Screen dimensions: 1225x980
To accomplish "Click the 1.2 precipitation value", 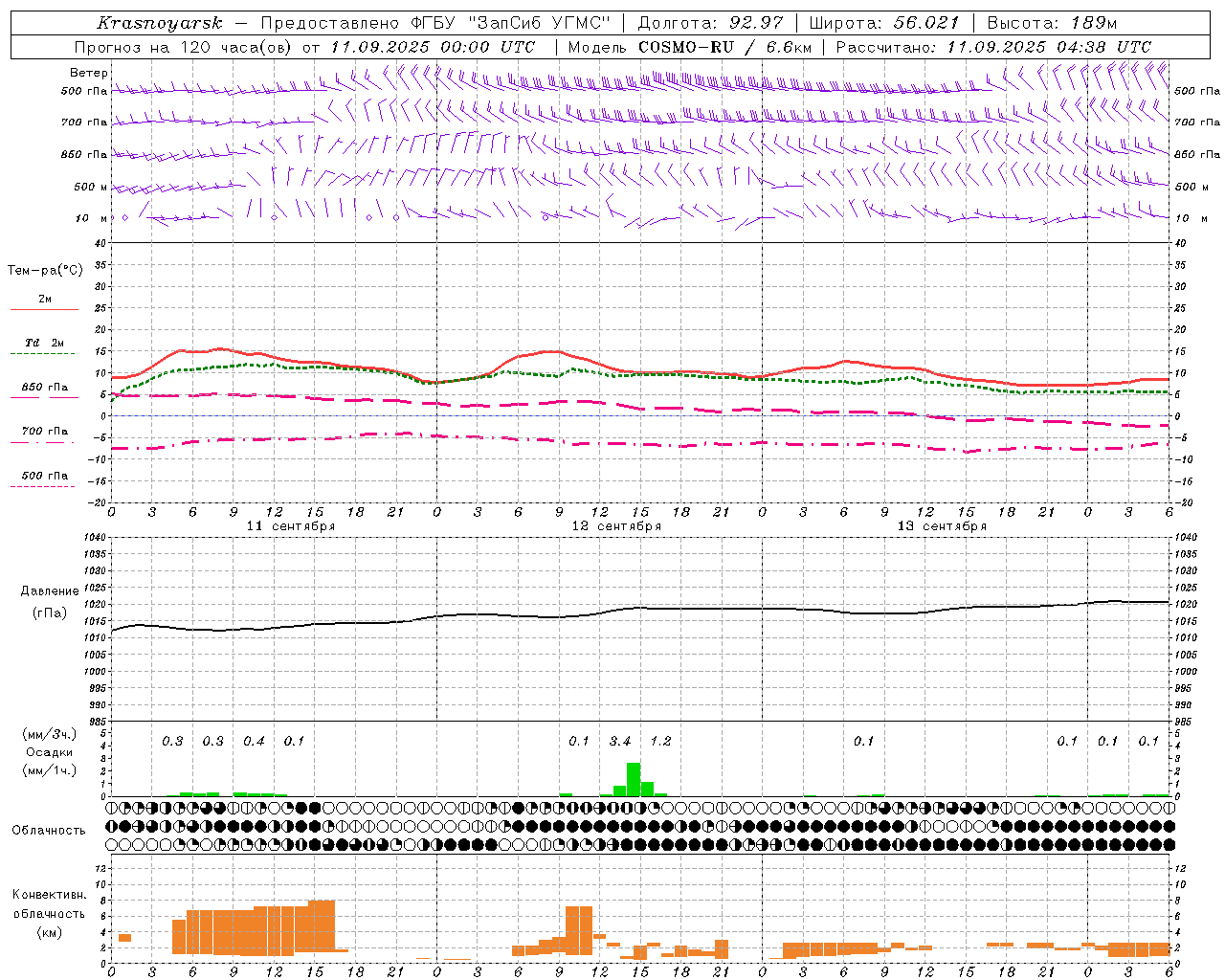I will click(x=660, y=741).
